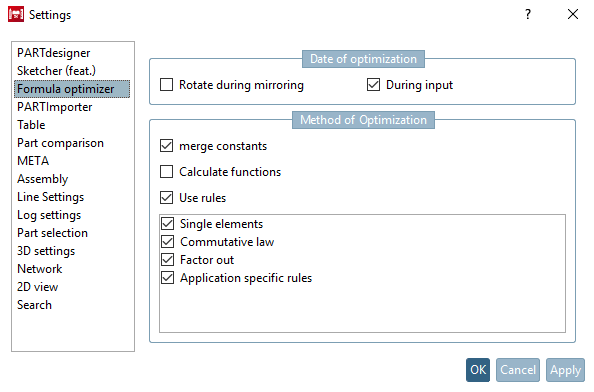Click the Cancel button
This screenshot has width=594, height=392.
coord(518,370)
